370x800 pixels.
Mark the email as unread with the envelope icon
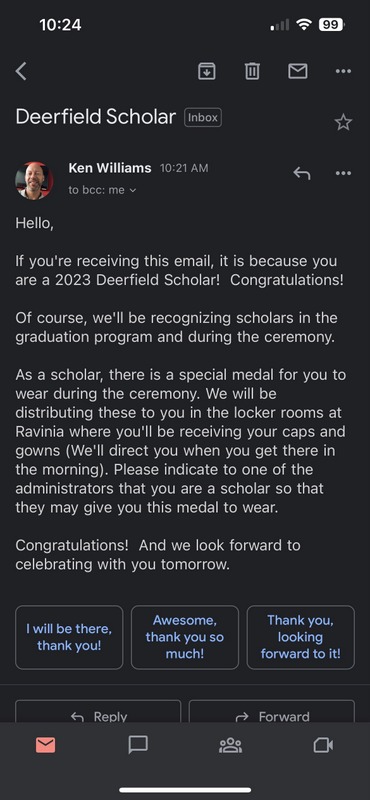(298, 71)
